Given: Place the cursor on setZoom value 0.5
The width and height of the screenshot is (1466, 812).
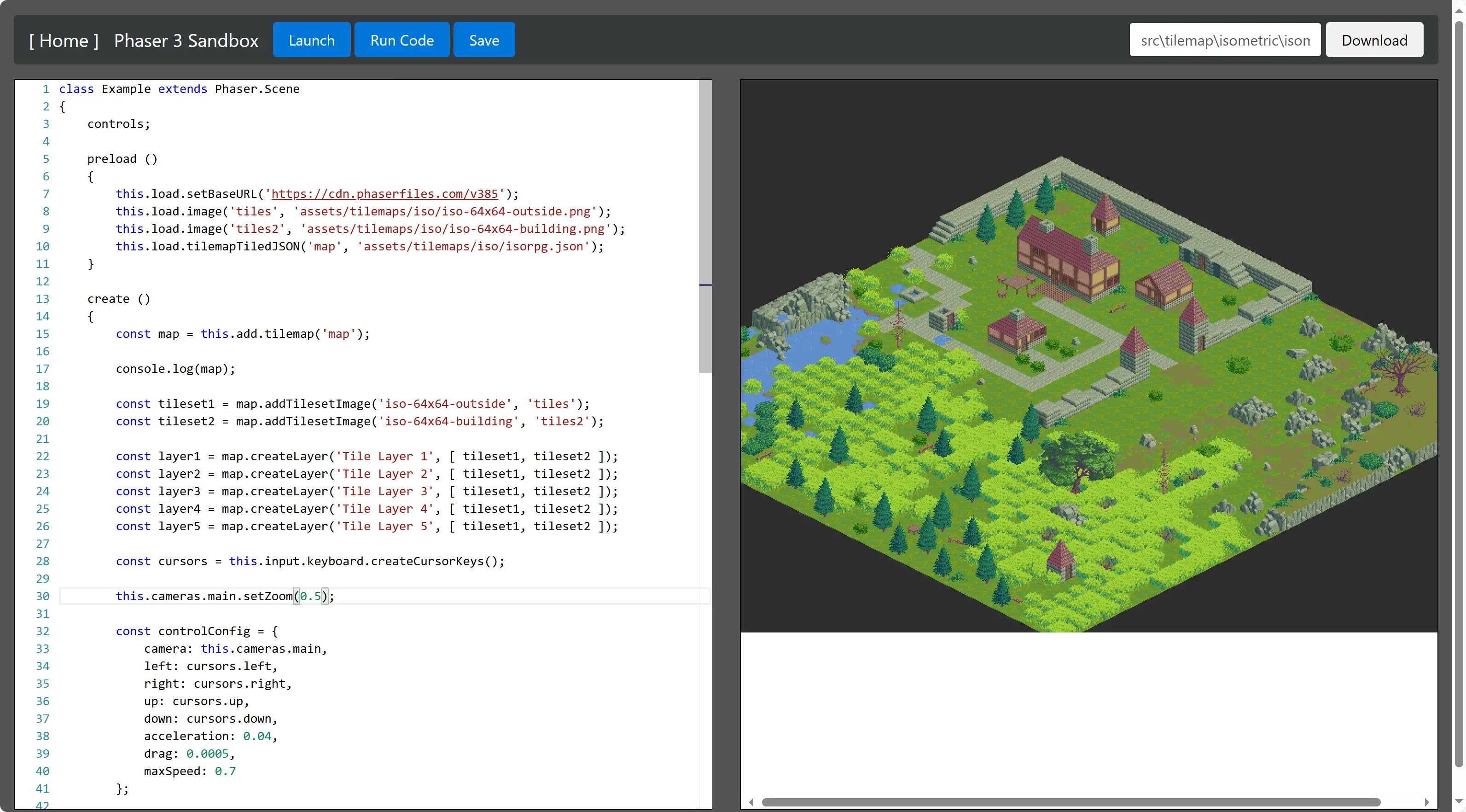Looking at the screenshot, I should pos(311,596).
